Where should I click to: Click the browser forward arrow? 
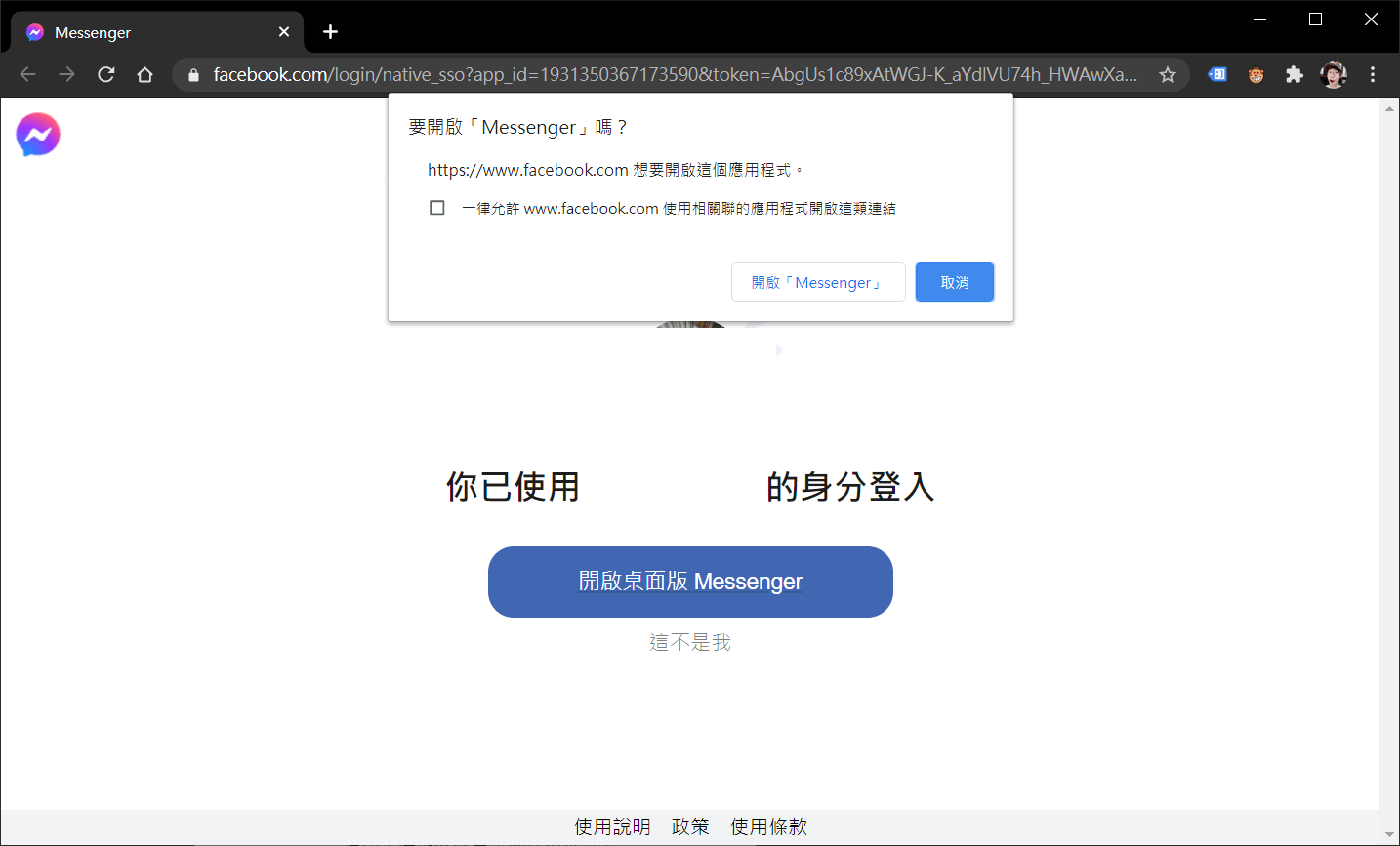(x=66, y=74)
